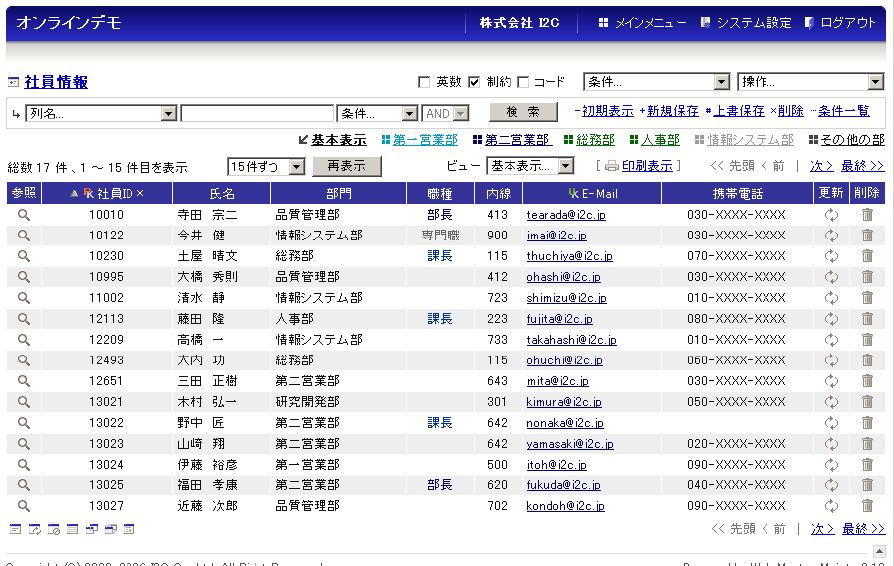Expand the 15件ずつ page size dropdown
This screenshot has width=894, height=566.
(266, 166)
